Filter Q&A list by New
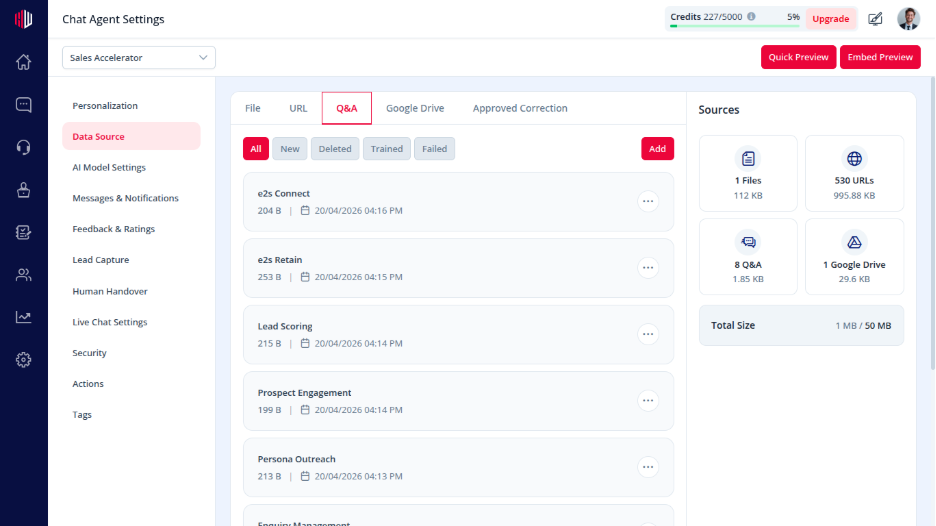 pos(290,149)
